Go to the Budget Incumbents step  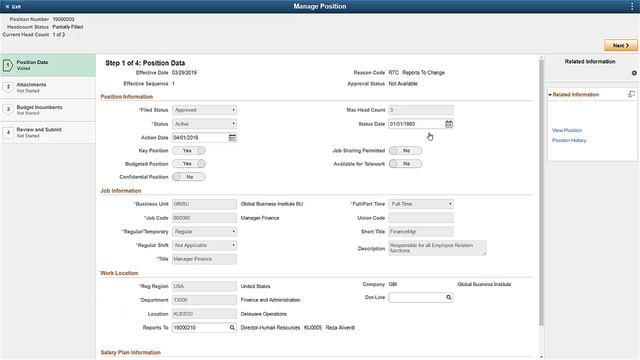point(48,110)
